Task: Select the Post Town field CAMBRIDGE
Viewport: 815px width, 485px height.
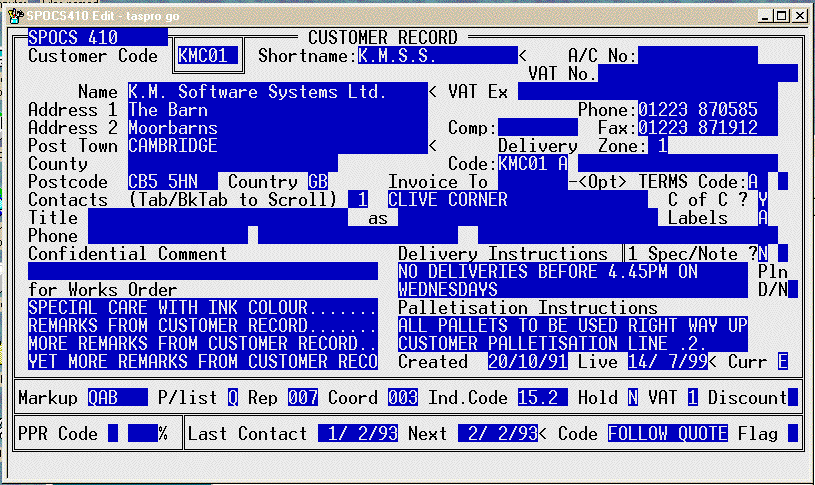Action: [277, 146]
